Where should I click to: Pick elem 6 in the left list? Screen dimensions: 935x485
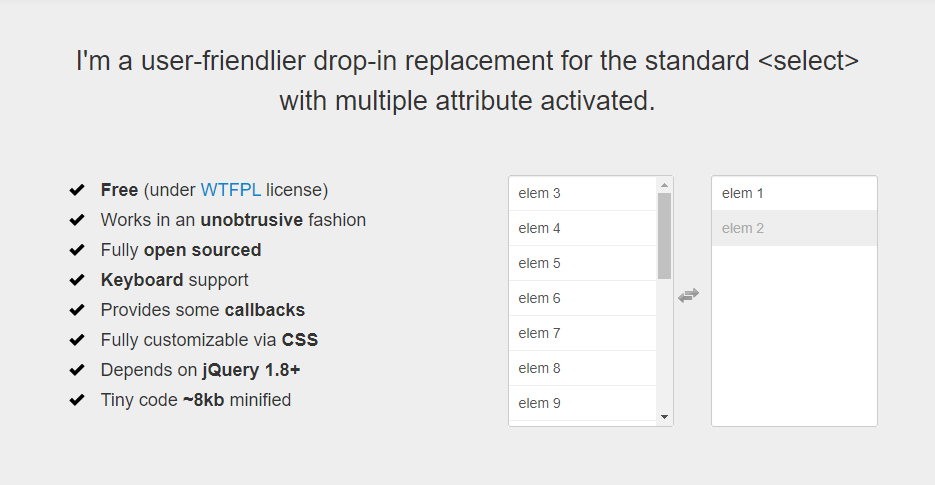582,298
